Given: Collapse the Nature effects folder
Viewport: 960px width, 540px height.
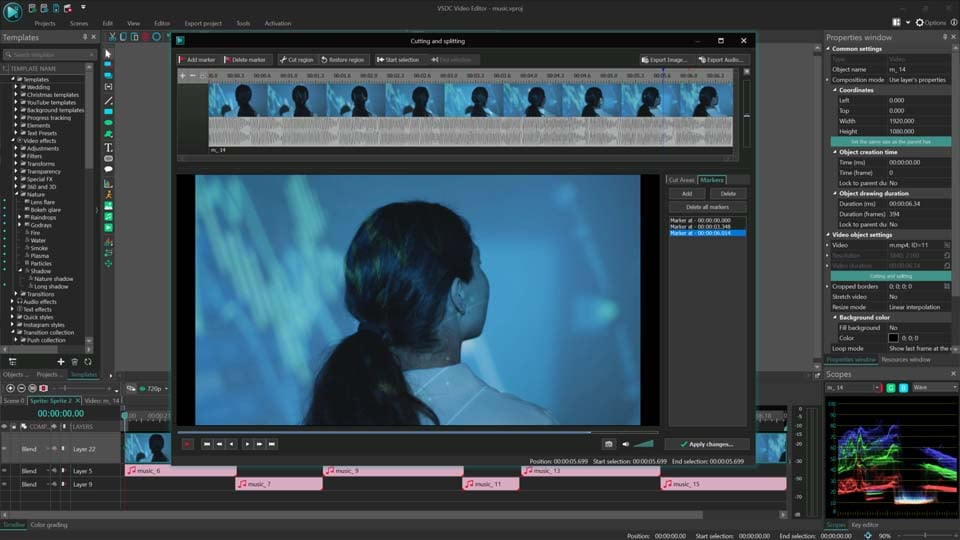Looking at the screenshot, I should coord(16,194).
